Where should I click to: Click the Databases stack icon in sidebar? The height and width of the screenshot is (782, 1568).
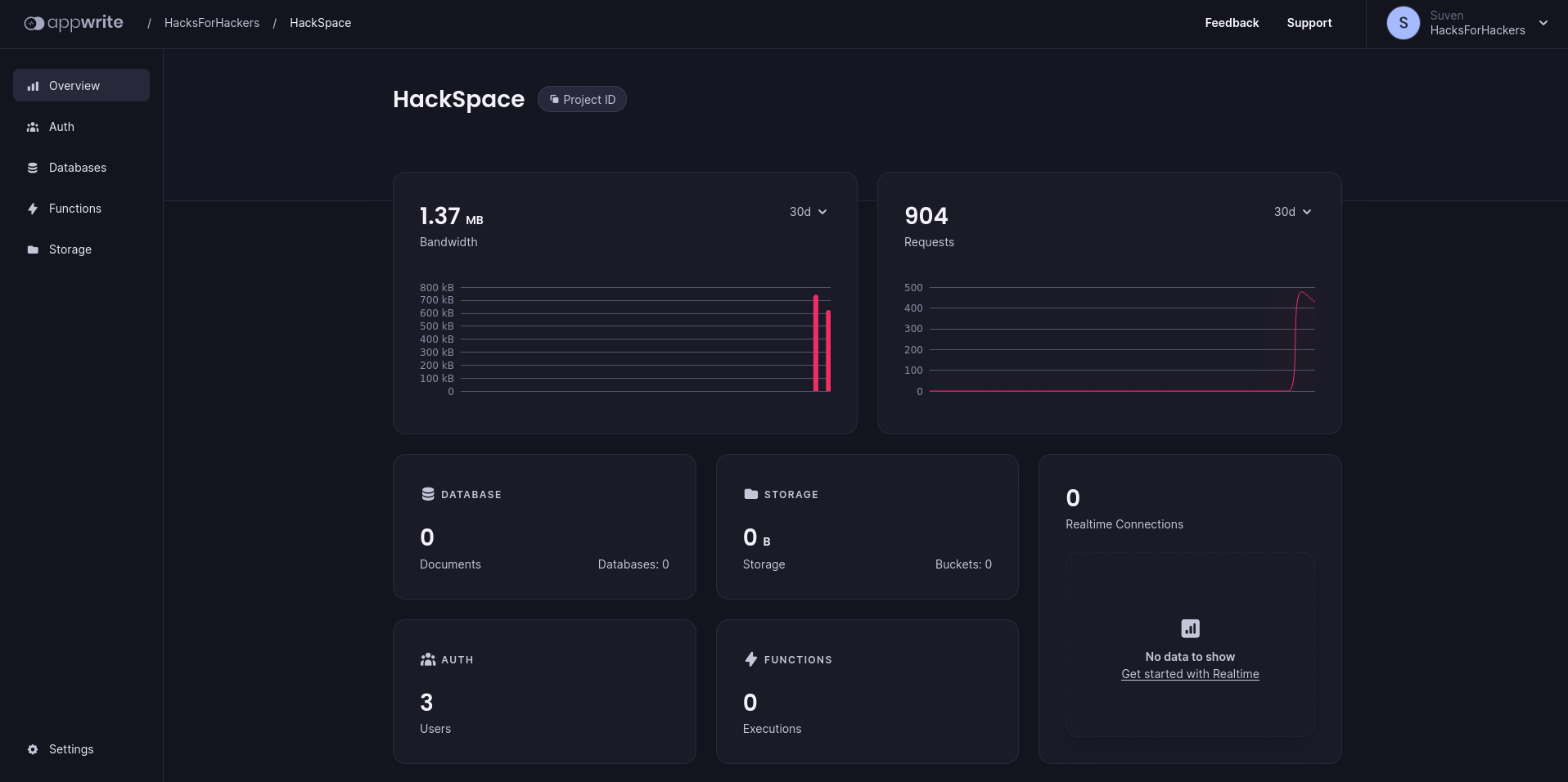[33, 168]
